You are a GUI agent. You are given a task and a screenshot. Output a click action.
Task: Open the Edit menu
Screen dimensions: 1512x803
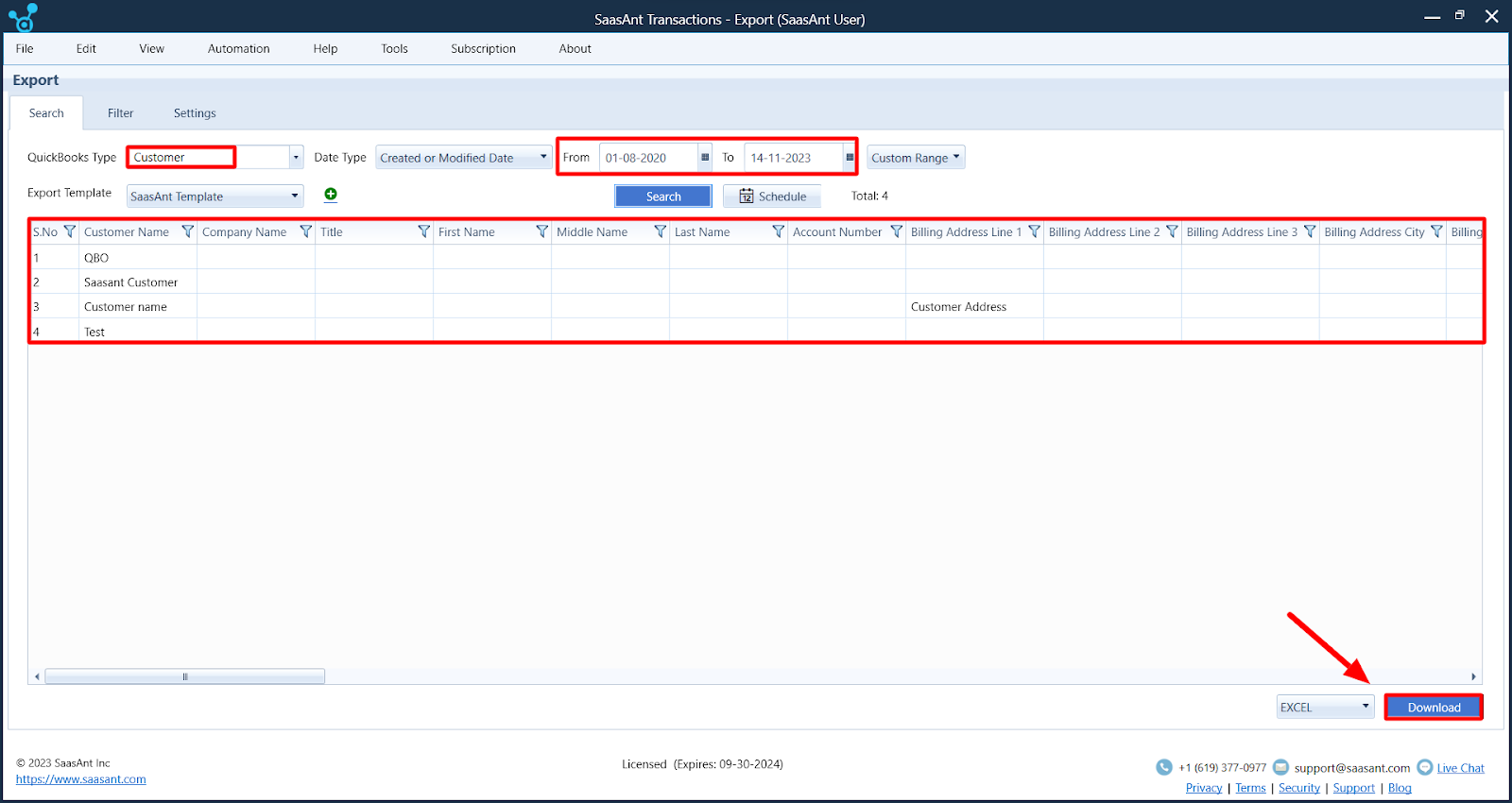(86, 48)
